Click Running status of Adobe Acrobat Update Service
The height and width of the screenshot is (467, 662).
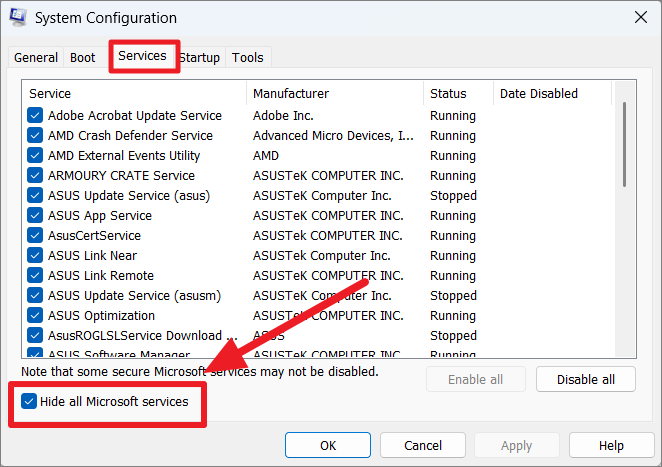(453, 115)
